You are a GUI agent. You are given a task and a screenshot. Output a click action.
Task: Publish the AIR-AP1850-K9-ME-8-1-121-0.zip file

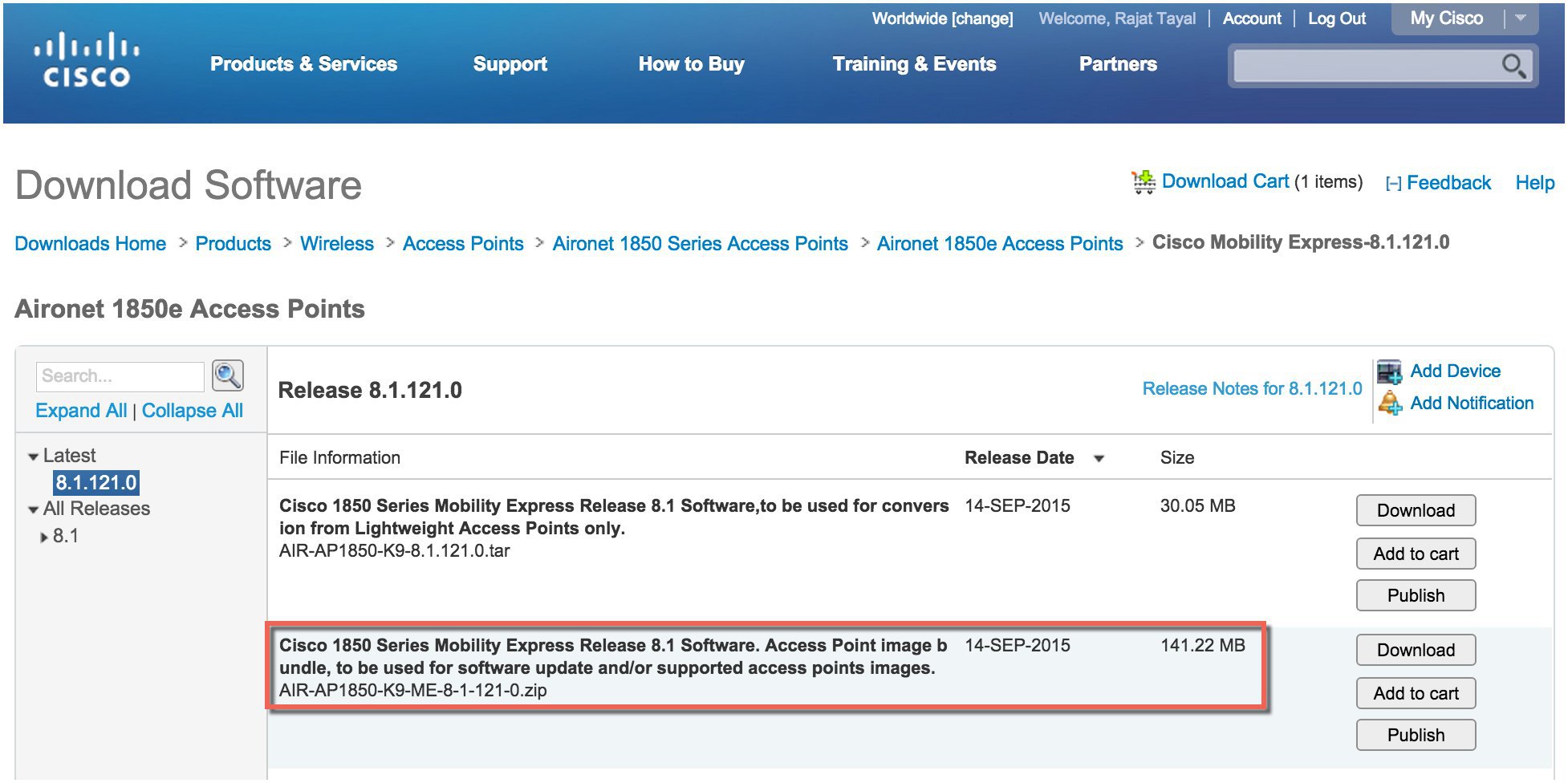click(1416, 736)
